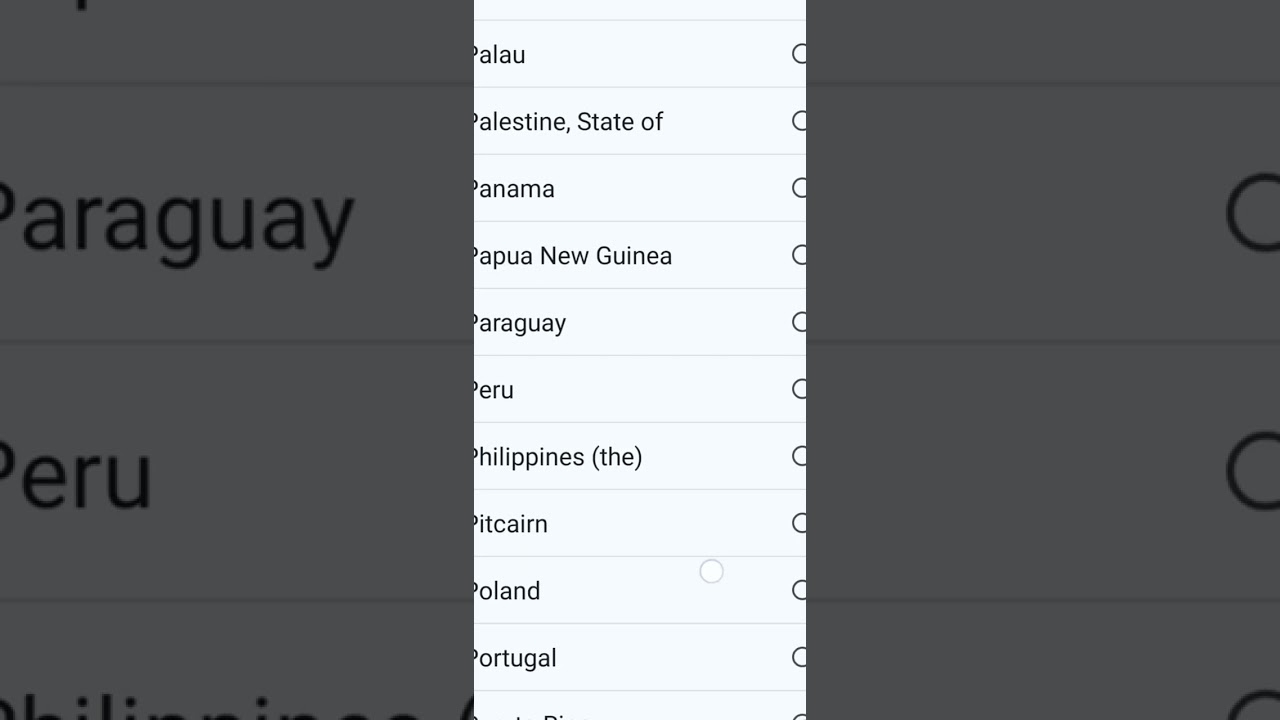This screenshot has width=1280, height=720.
Task: Select the Palau radio button
Action: coord(799,54)
